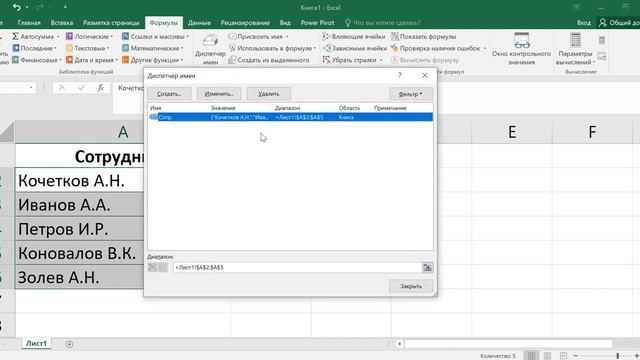Select the defined name row in list
The height and width of the screenshot is (360, 640).
pyautogui.click(x=290, y=117)
